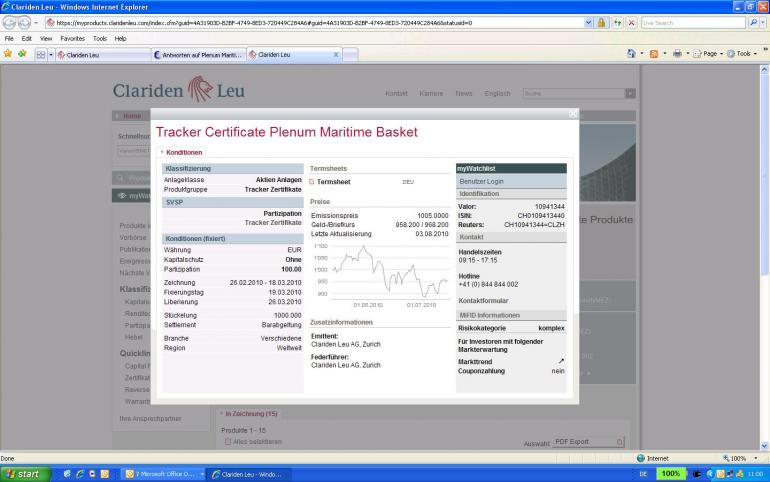Click the Clariden Leu taskbar button
770x482 pixels.
pos(248,475)
